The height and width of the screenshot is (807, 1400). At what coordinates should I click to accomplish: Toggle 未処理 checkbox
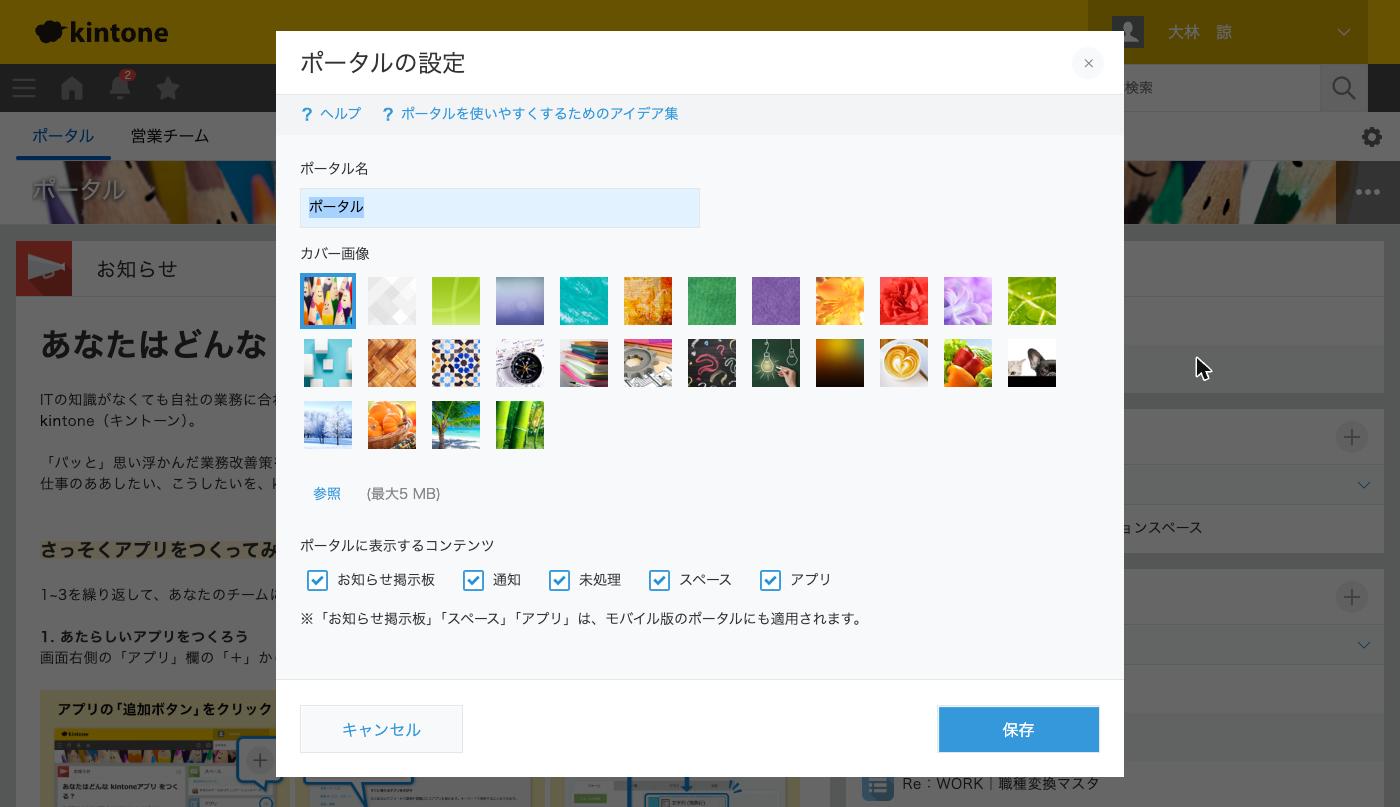559,580
